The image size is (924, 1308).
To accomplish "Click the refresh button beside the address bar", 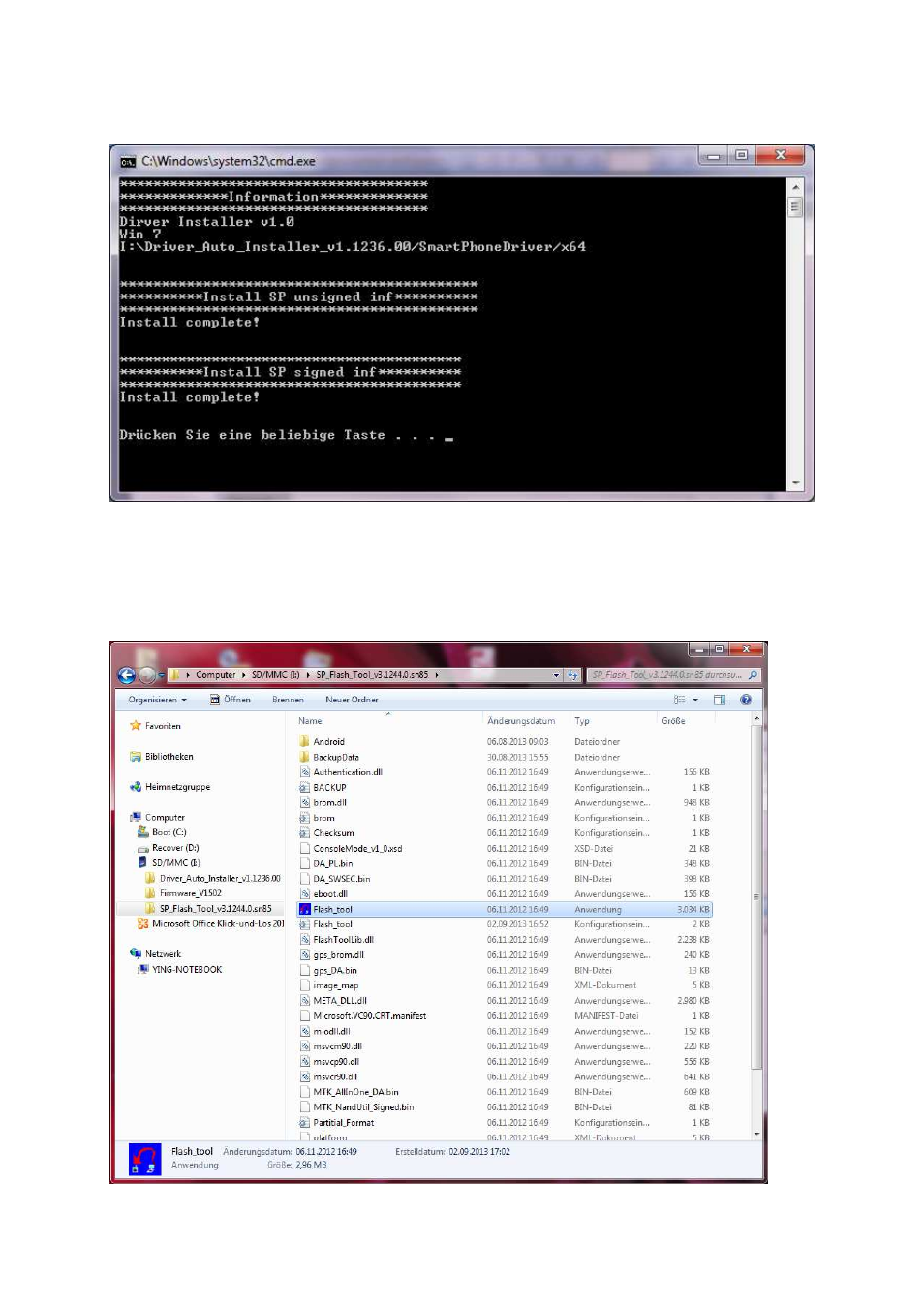I will 572,675.
